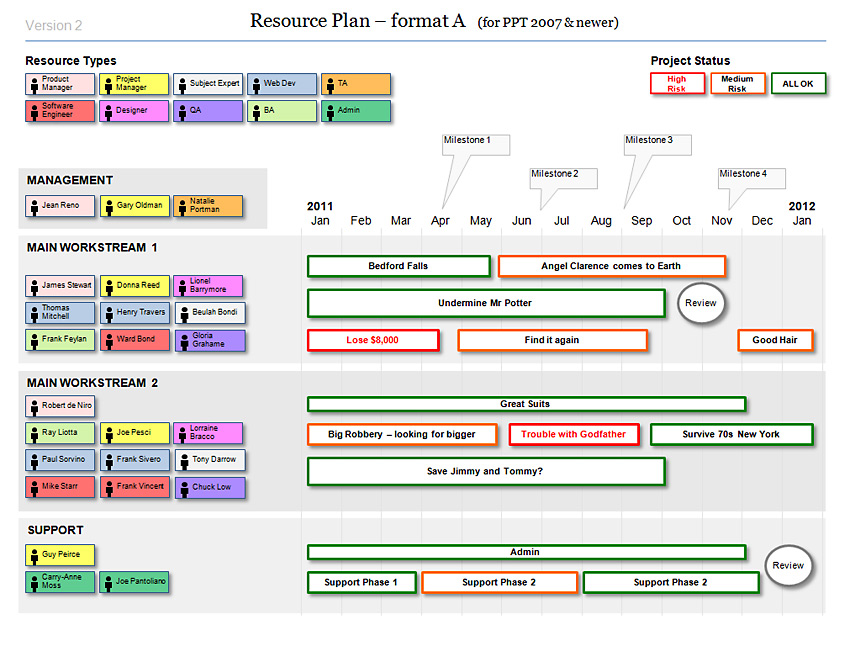Viewport: 850px width, 646px height.
Task: Click the Milestone 1 callout
Action: tap(475, 144)
